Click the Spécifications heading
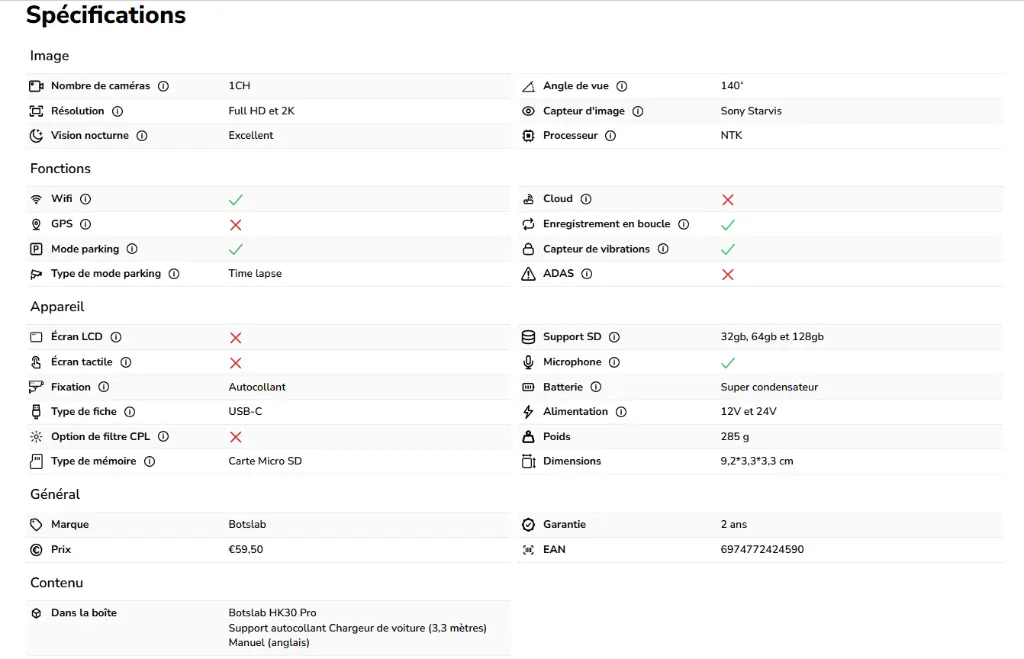Screen dimensions: 1024x659 pyautogui.click(x=106, y=14)
